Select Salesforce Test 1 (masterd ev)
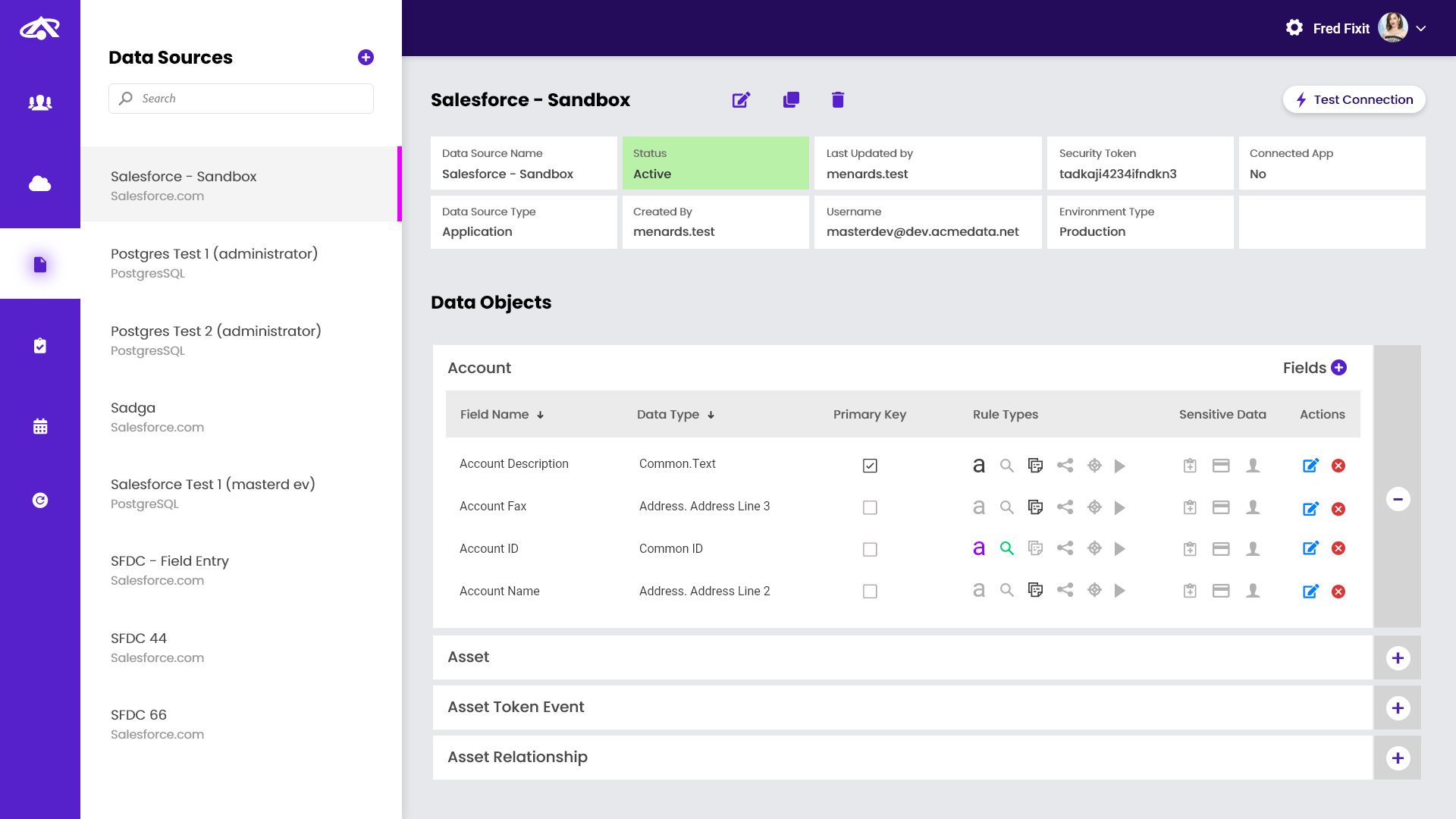This screenshot has width=1456, height=819. click(240, 493)
